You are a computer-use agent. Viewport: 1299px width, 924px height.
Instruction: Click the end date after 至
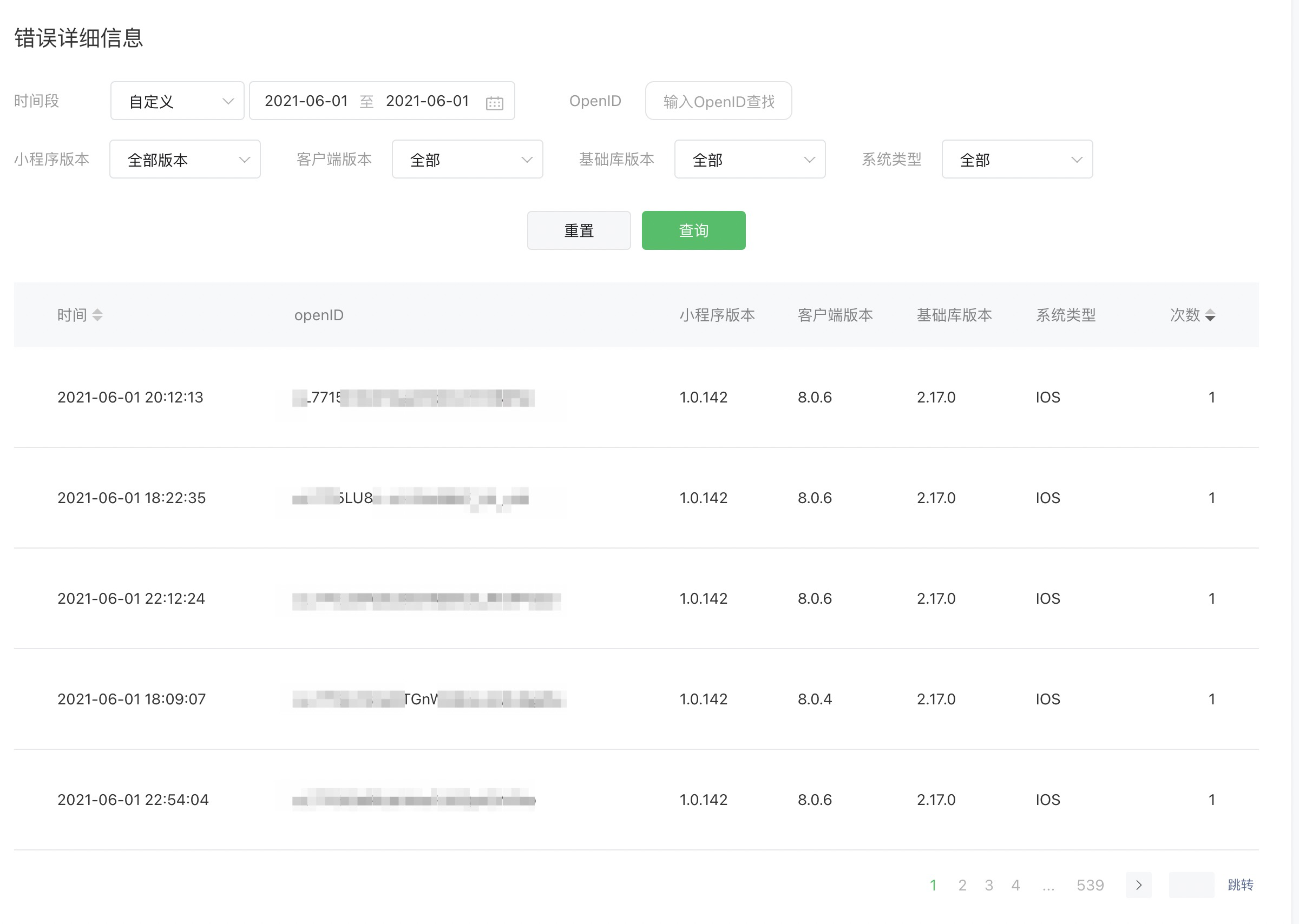[428, 101]
